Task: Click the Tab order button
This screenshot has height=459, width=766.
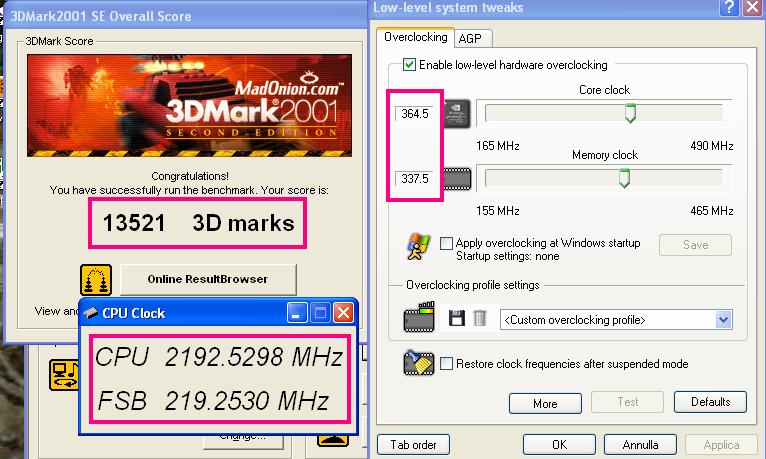Action: (413, 445)
